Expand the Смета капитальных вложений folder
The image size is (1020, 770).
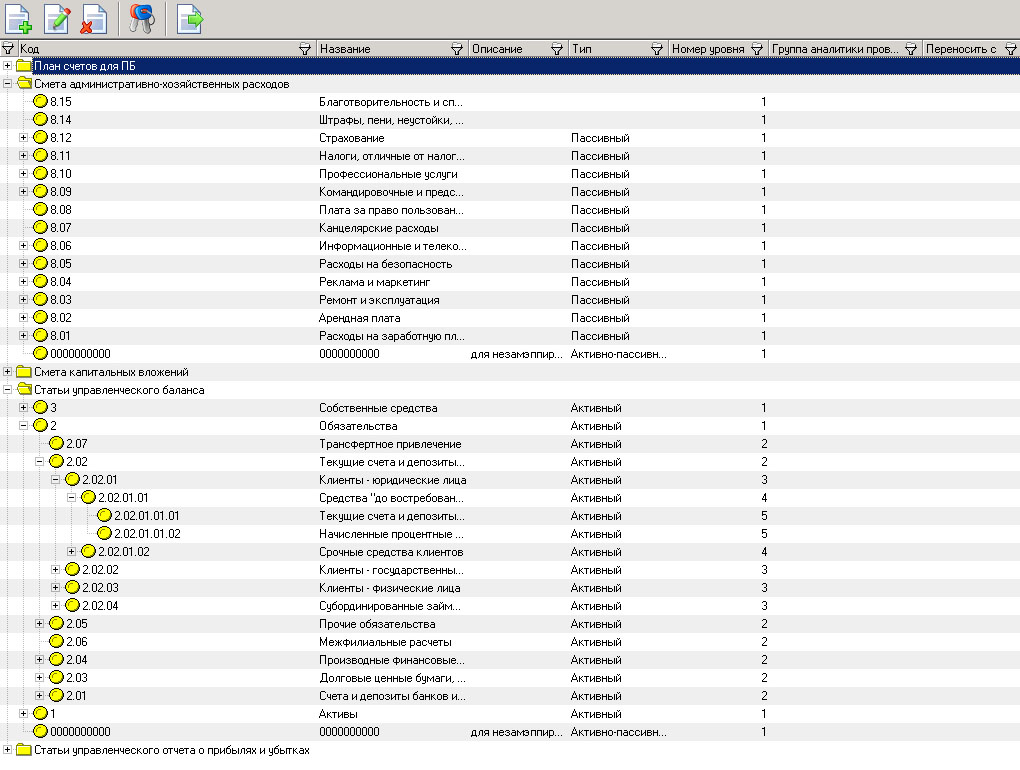tap(8, 372)
